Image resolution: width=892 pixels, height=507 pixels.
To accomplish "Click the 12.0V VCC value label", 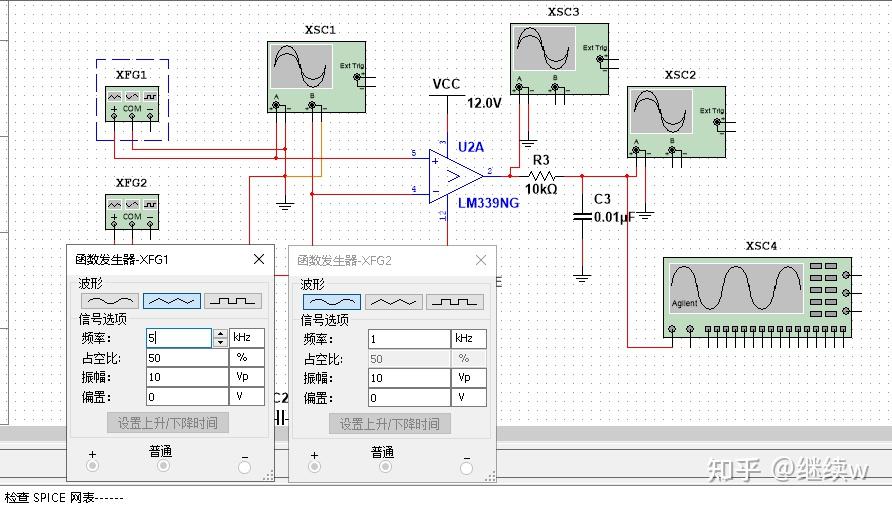I will (x=484, y=103).
